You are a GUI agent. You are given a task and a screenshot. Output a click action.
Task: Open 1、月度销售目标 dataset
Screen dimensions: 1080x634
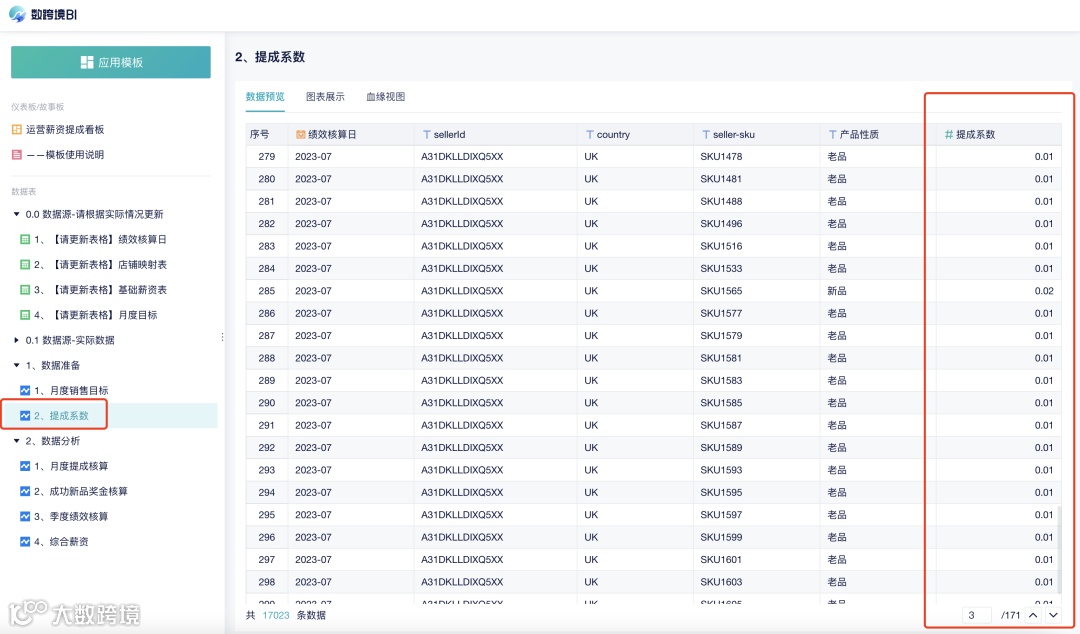71,390
